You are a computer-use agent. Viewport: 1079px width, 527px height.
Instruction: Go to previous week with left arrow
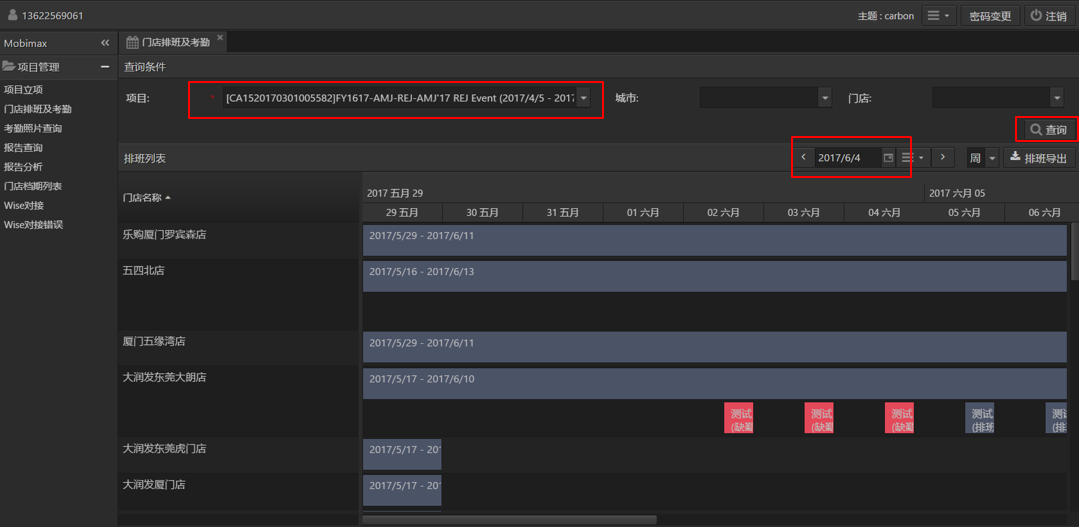803,158
